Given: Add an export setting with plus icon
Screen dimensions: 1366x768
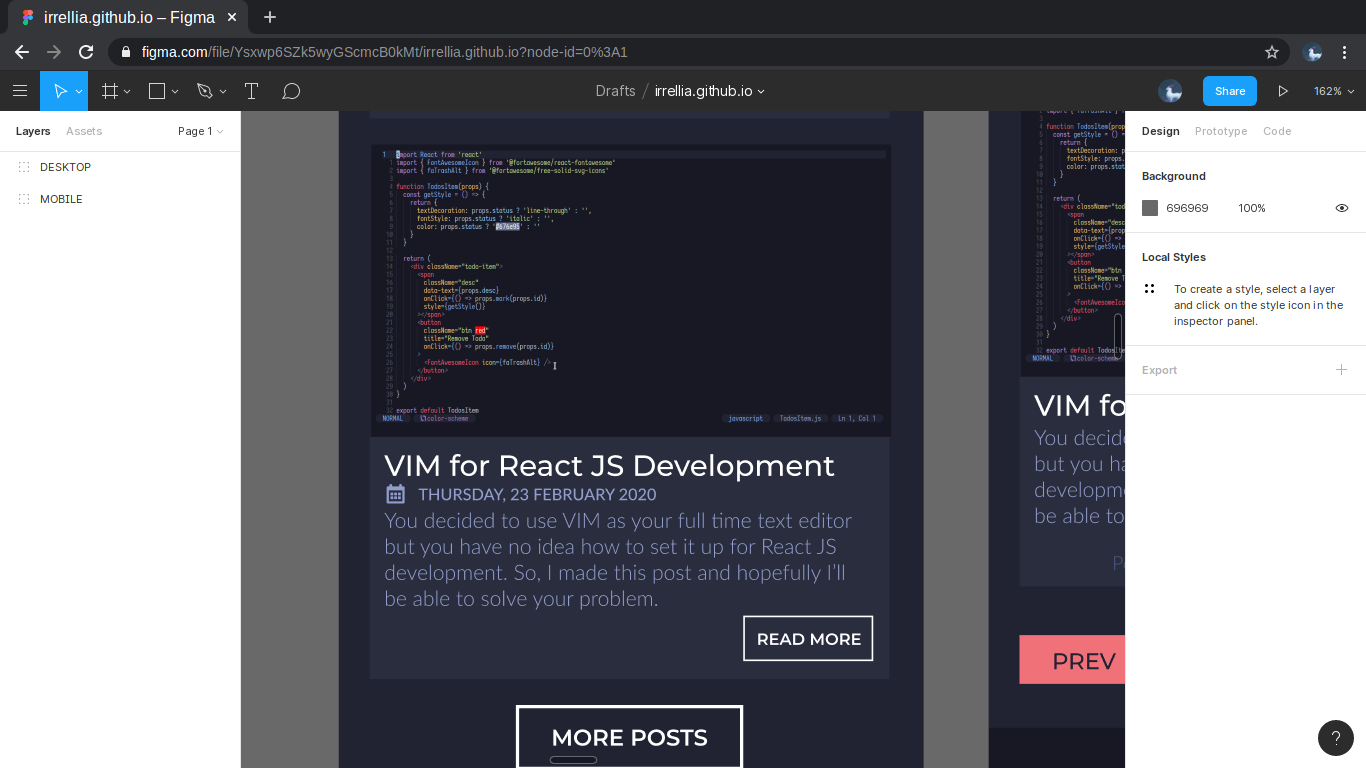Looking at the screenshot, I should tap(1341, 370).
